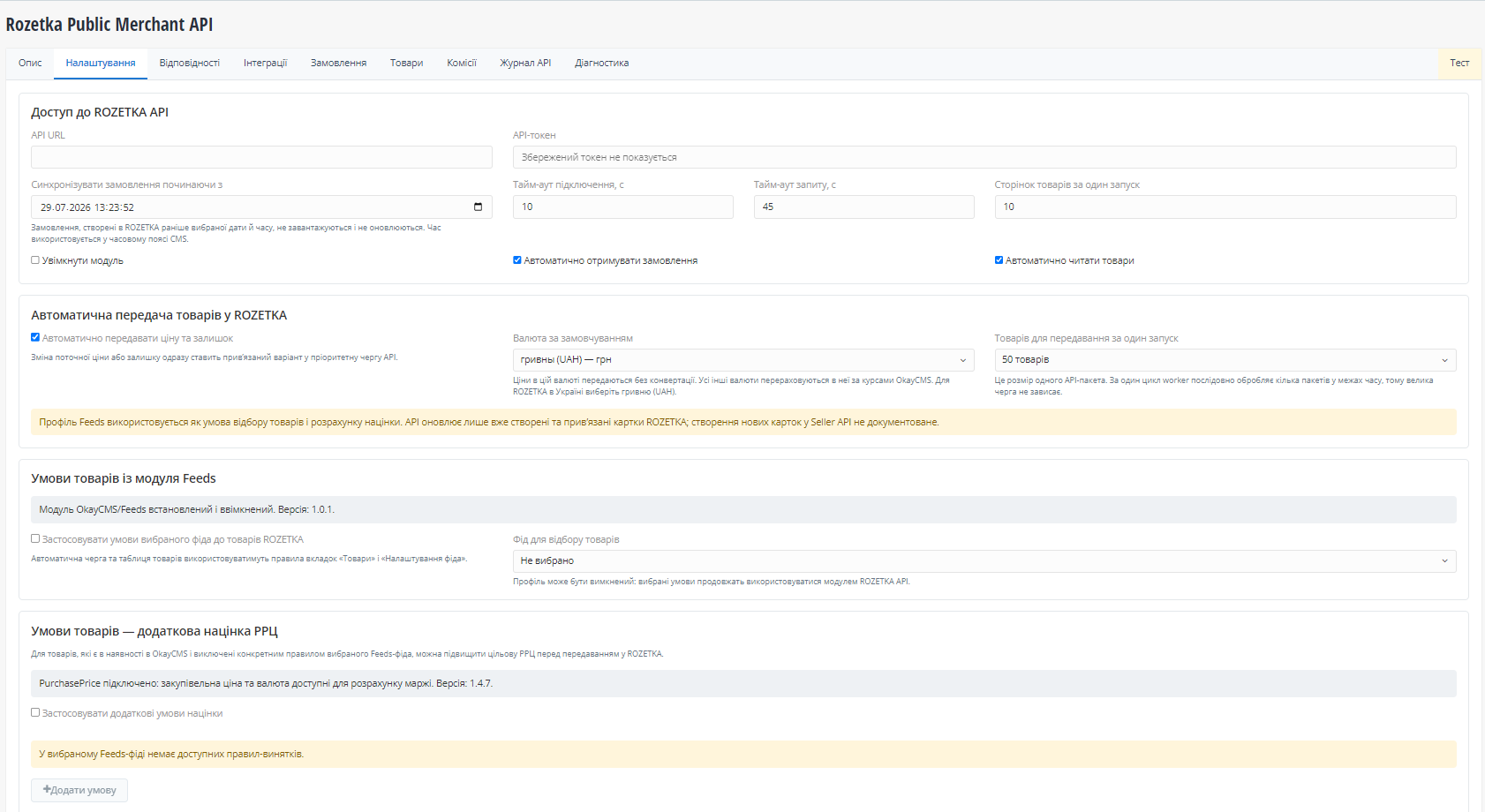Viewport: 1485px width, 812px height.
Task: Open the Замовлення tab
Action: (338, 64)
